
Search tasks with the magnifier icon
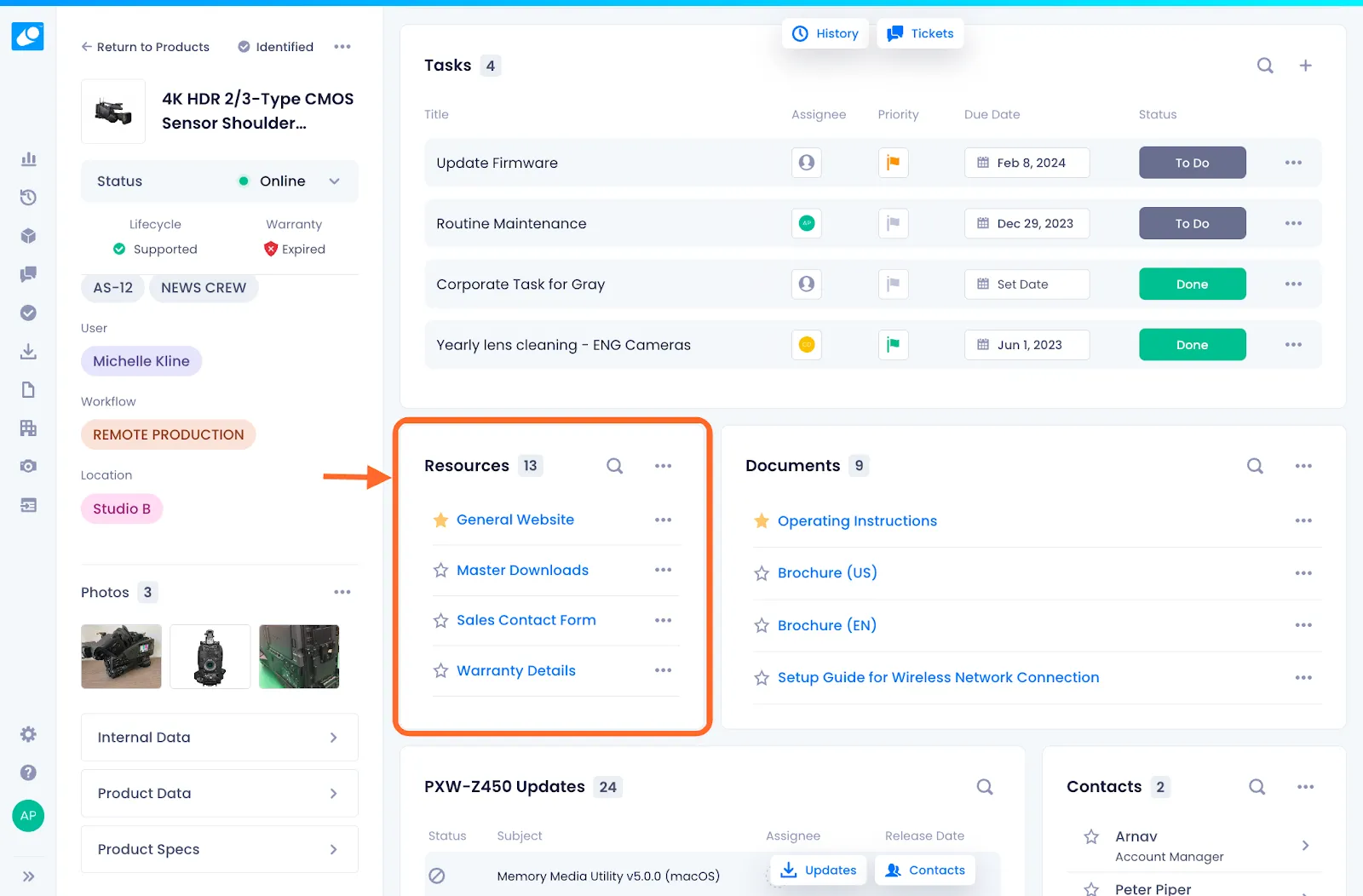coord(1265,66)
